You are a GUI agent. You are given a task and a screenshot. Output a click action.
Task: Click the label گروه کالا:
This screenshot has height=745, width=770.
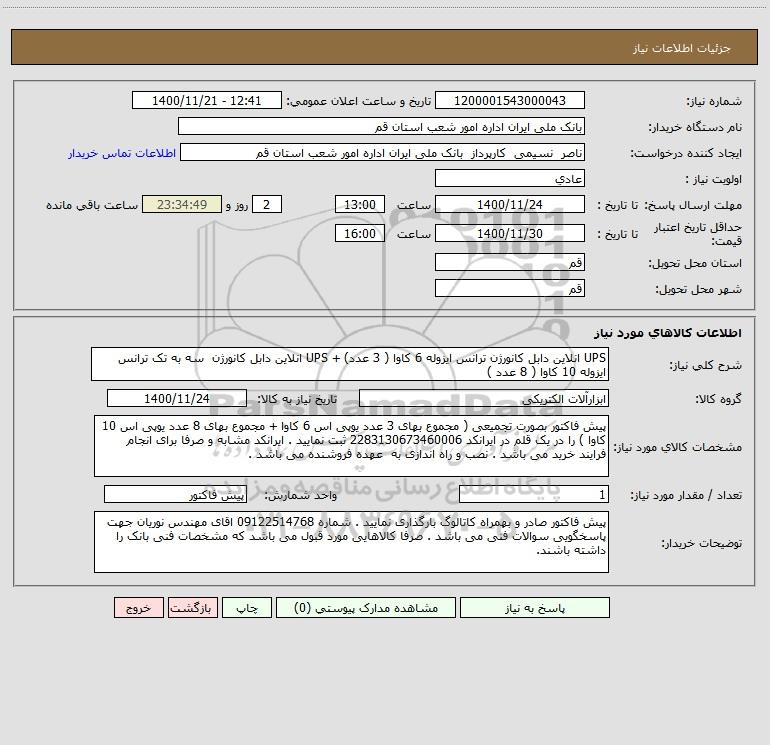tap(718, 399)
